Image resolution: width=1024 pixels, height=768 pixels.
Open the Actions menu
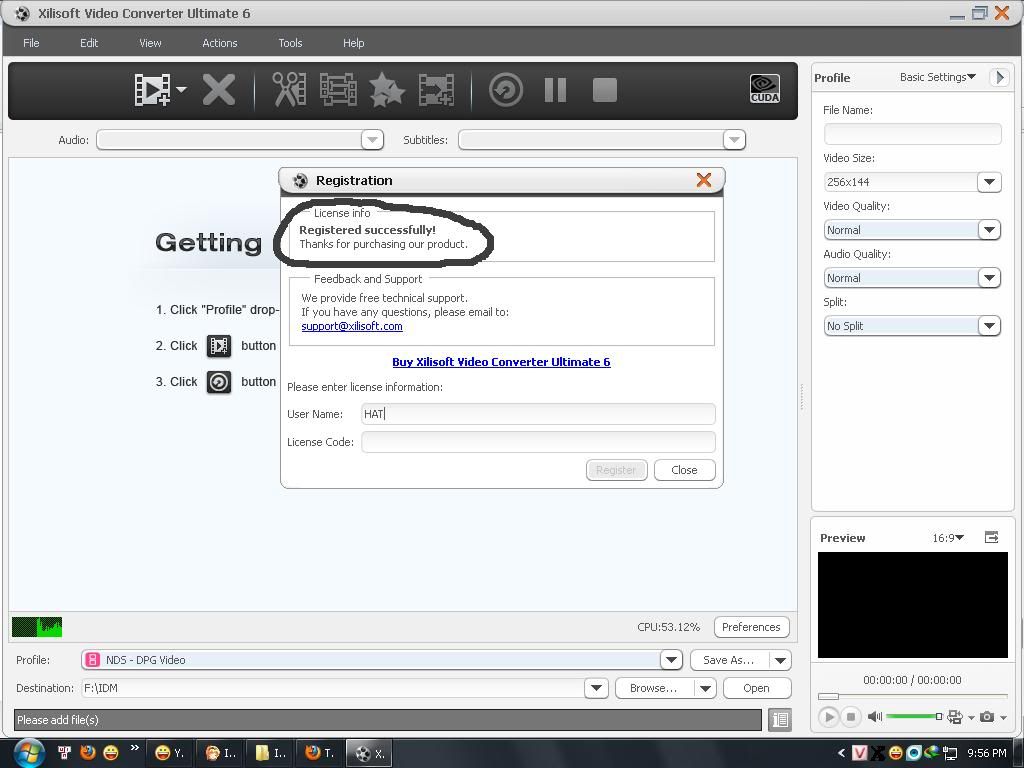click(219, 43)
